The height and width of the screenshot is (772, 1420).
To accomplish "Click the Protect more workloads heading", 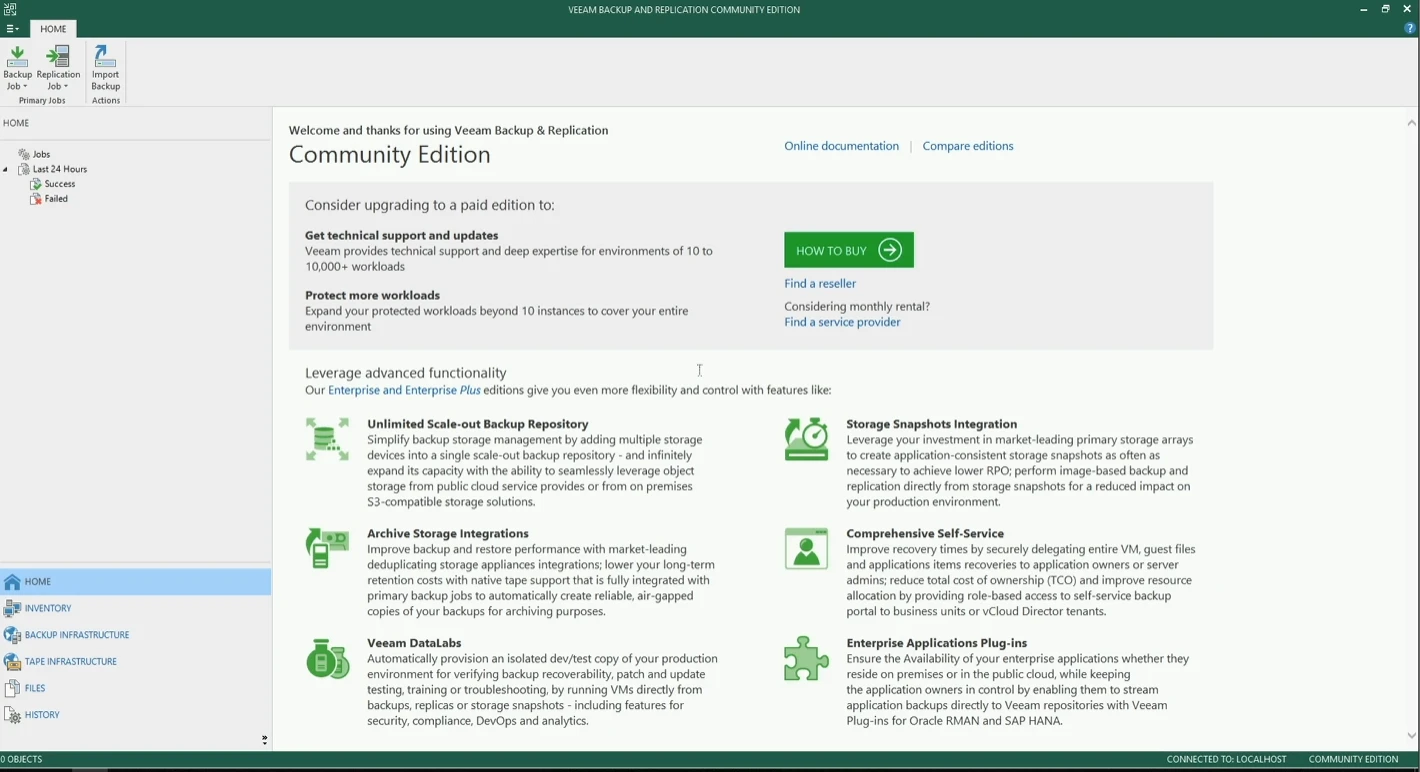I will [372, 296].
